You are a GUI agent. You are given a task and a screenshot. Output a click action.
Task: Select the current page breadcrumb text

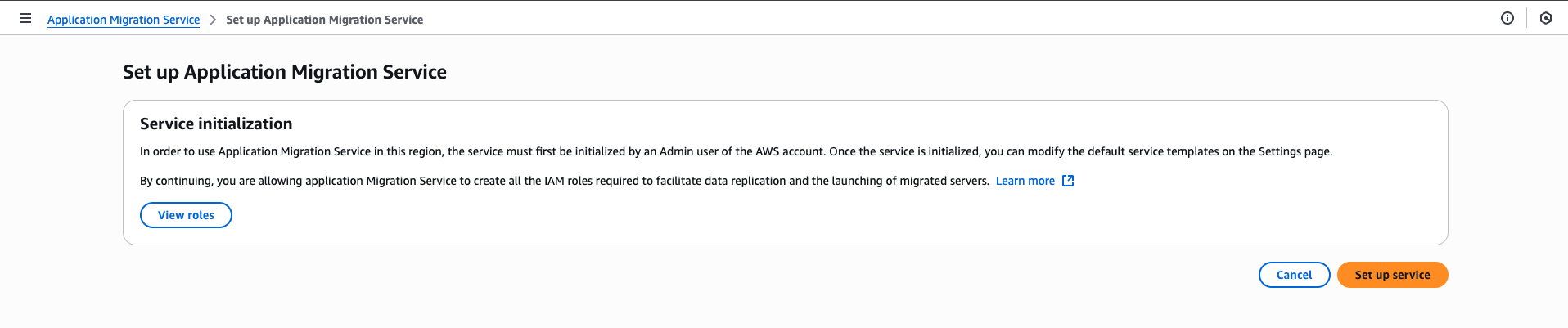point(324,20)
